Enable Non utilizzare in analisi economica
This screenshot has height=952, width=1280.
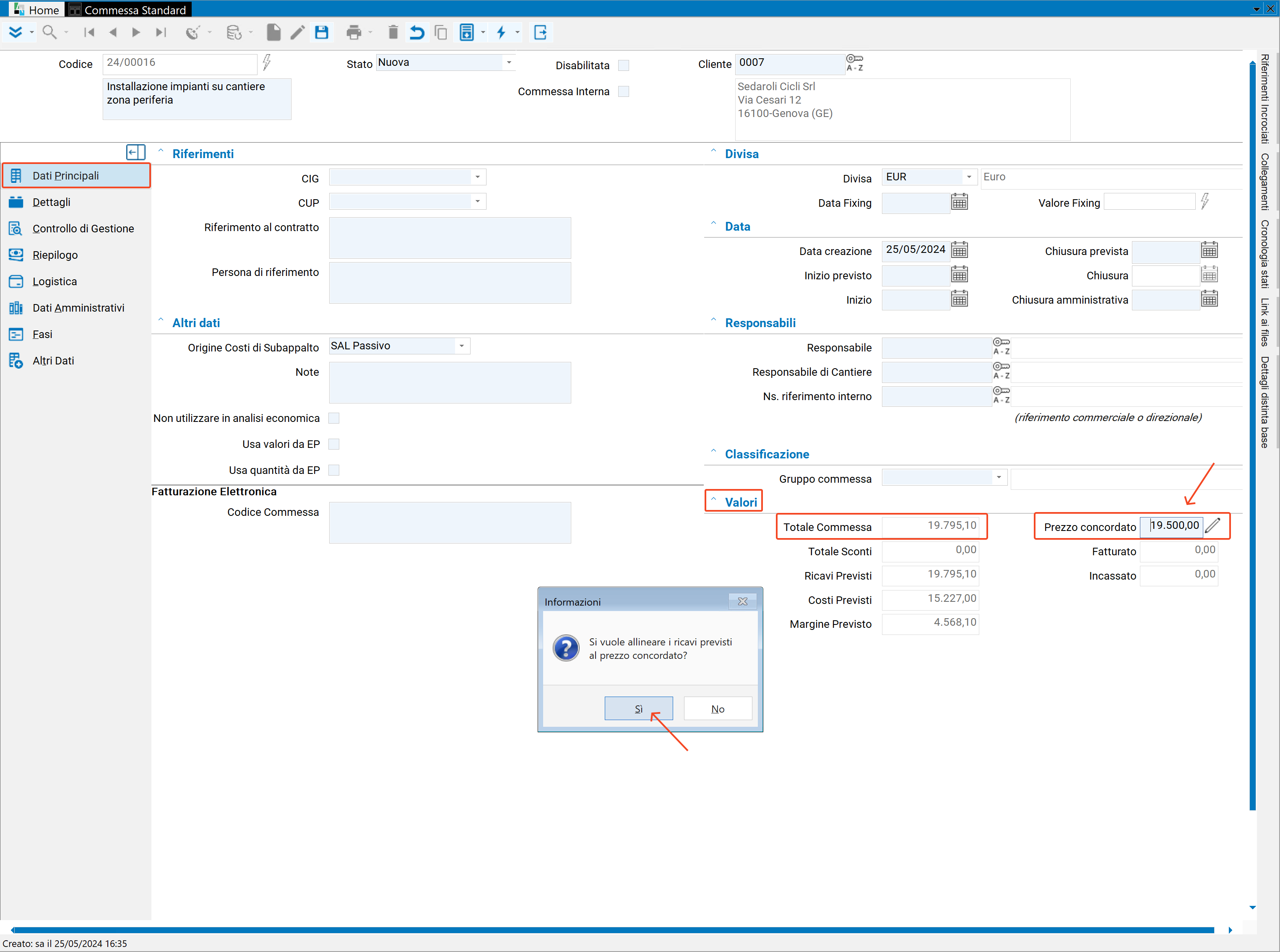point(334,418)
